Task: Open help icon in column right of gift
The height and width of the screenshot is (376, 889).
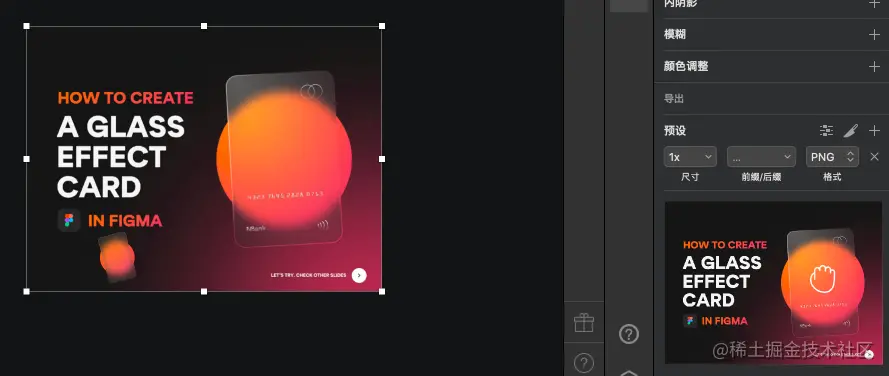Action: [629, 334]
